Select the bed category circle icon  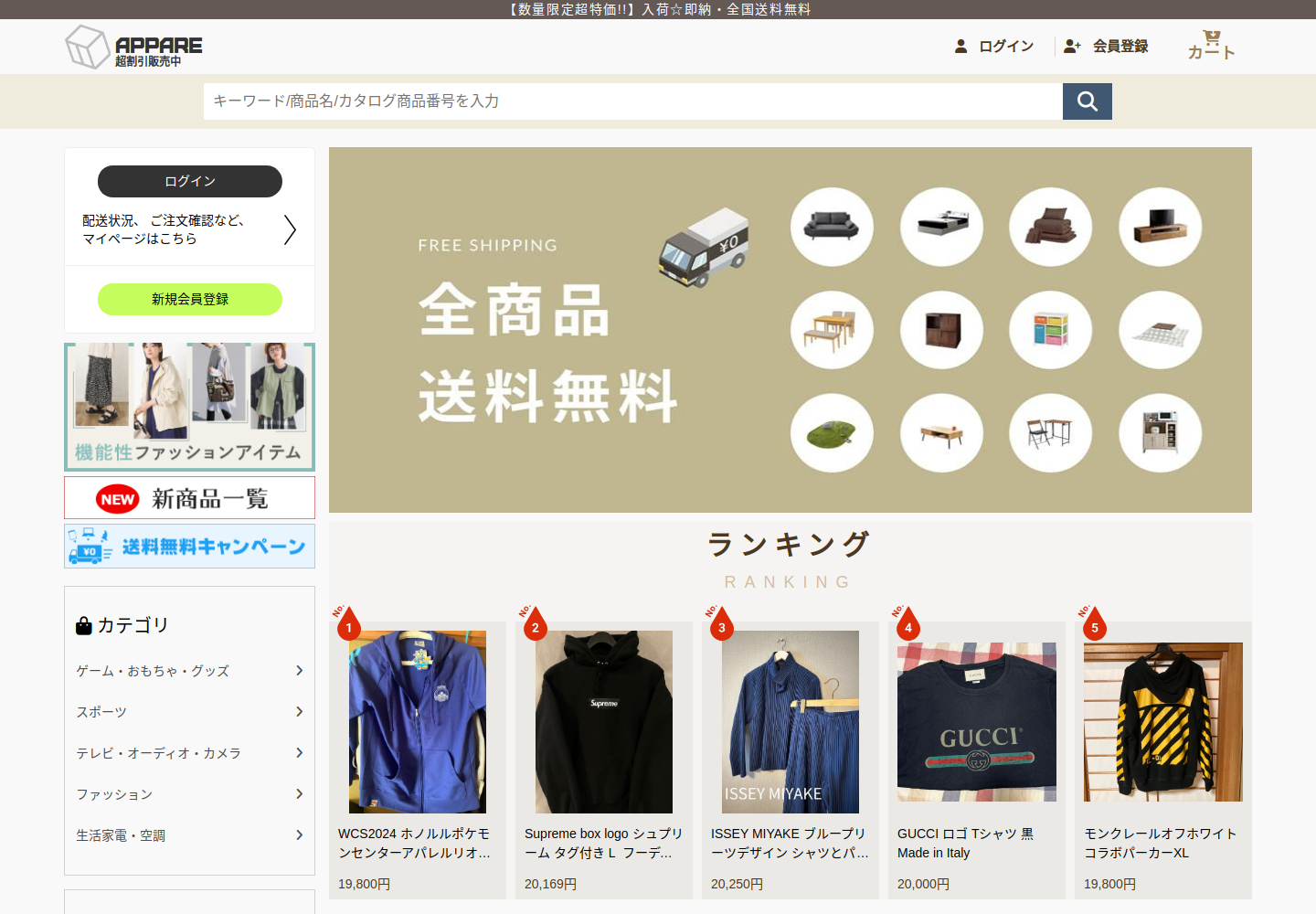point(941,227)
